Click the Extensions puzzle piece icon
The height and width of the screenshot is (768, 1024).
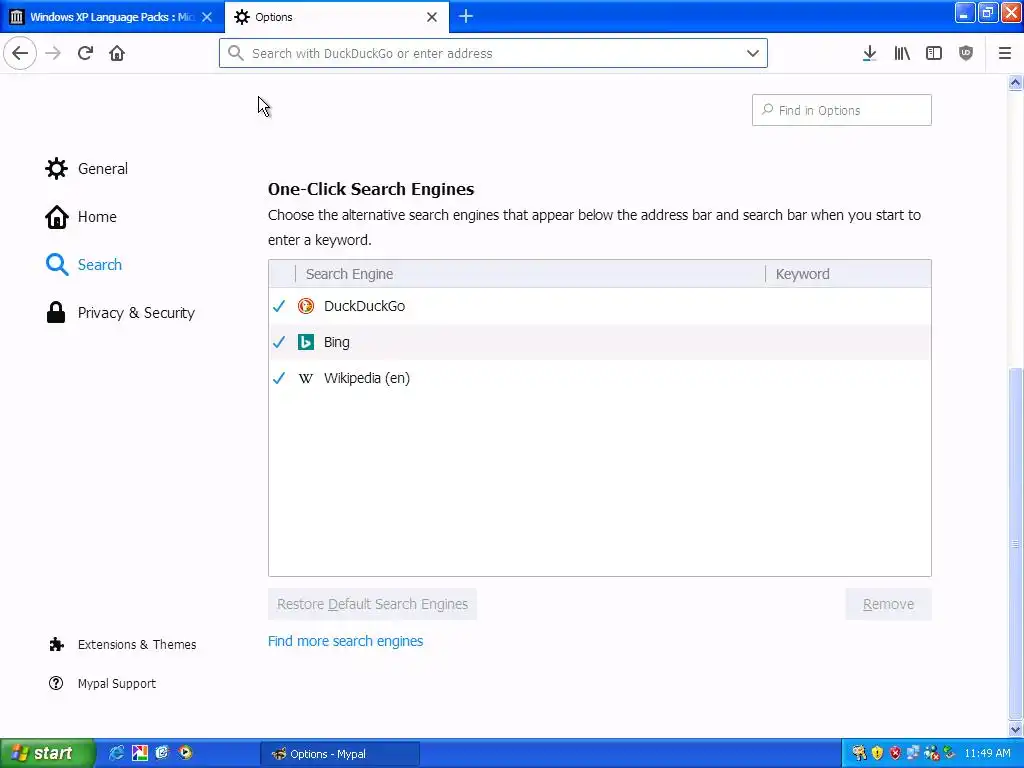[x=56, y=645]
